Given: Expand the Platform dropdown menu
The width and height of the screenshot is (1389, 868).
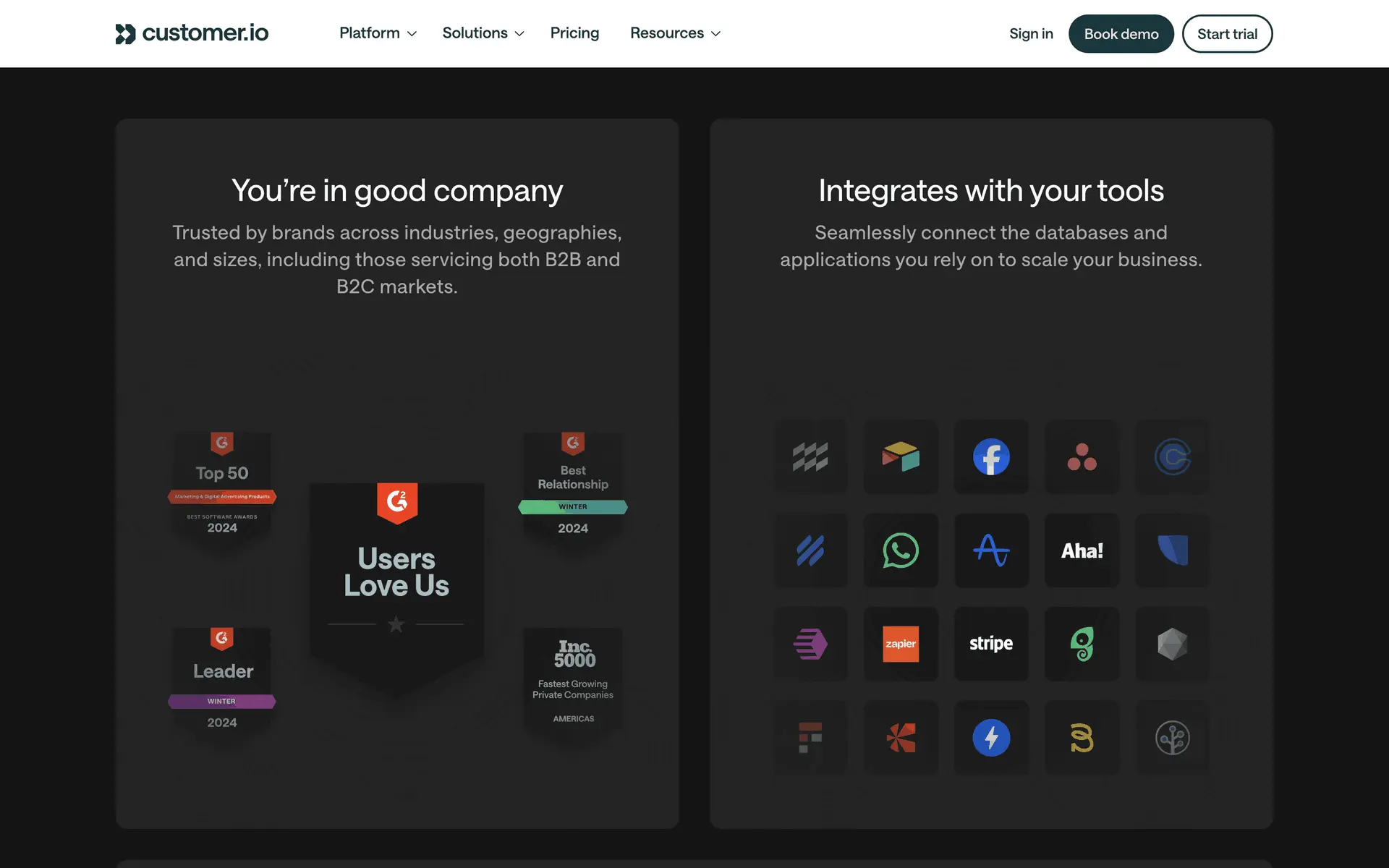Looking at the screenshot, I should click(378, 33).
